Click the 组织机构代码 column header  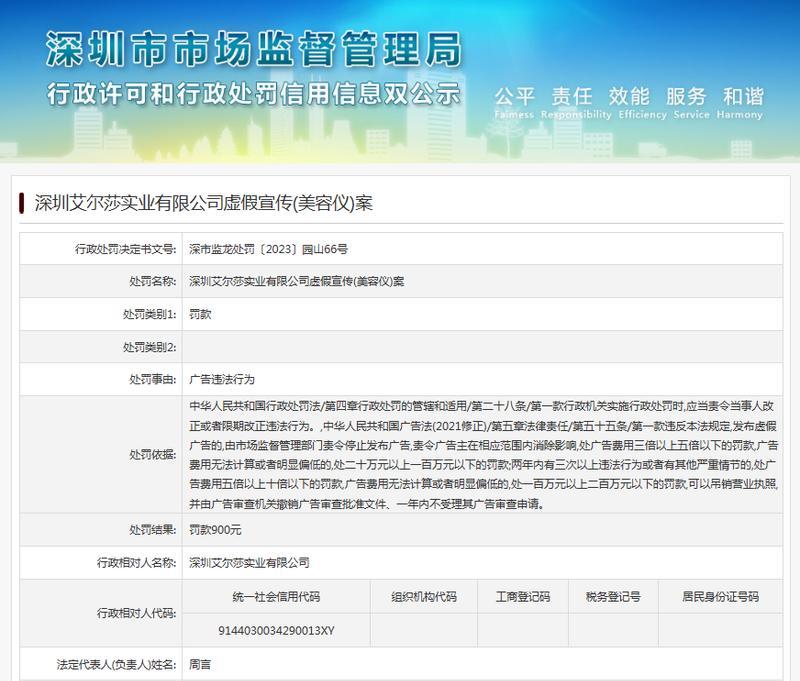(x=423, y=596)
